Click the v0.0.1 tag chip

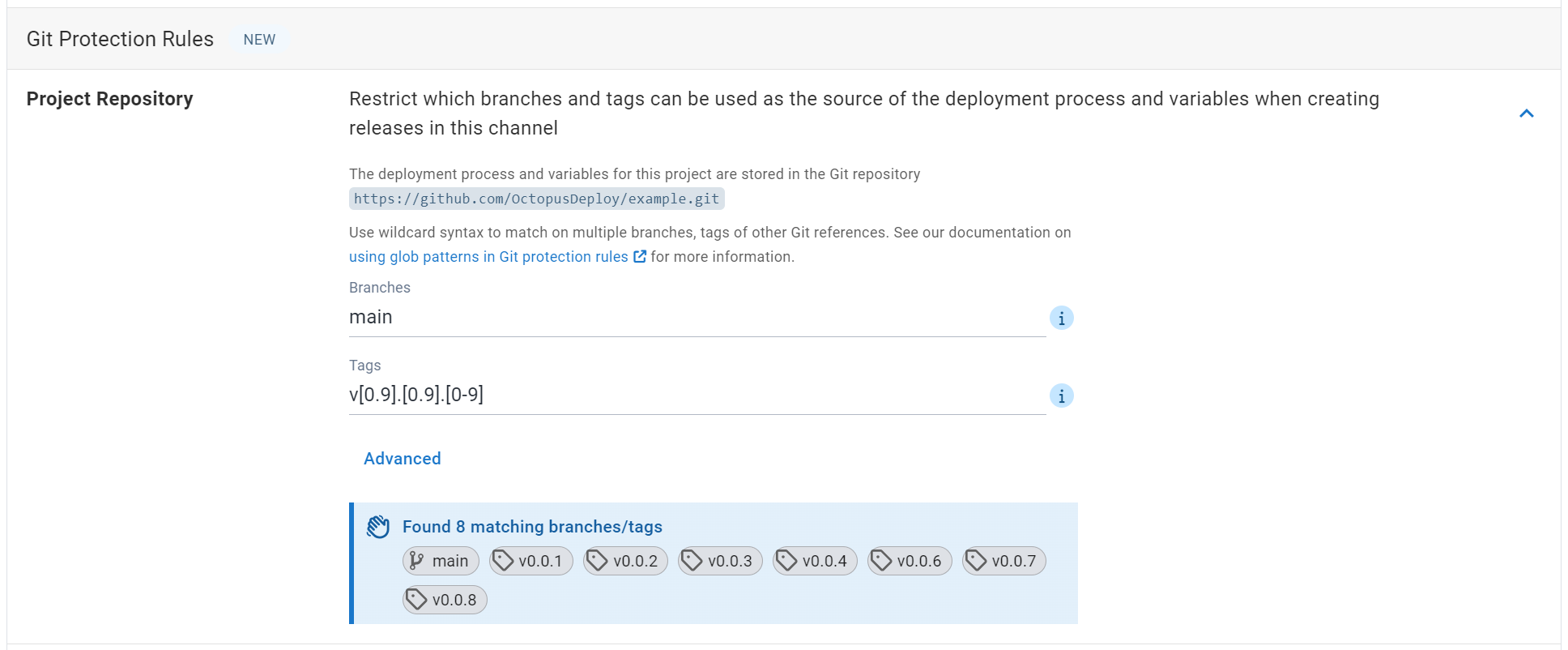tap(531, 561)
